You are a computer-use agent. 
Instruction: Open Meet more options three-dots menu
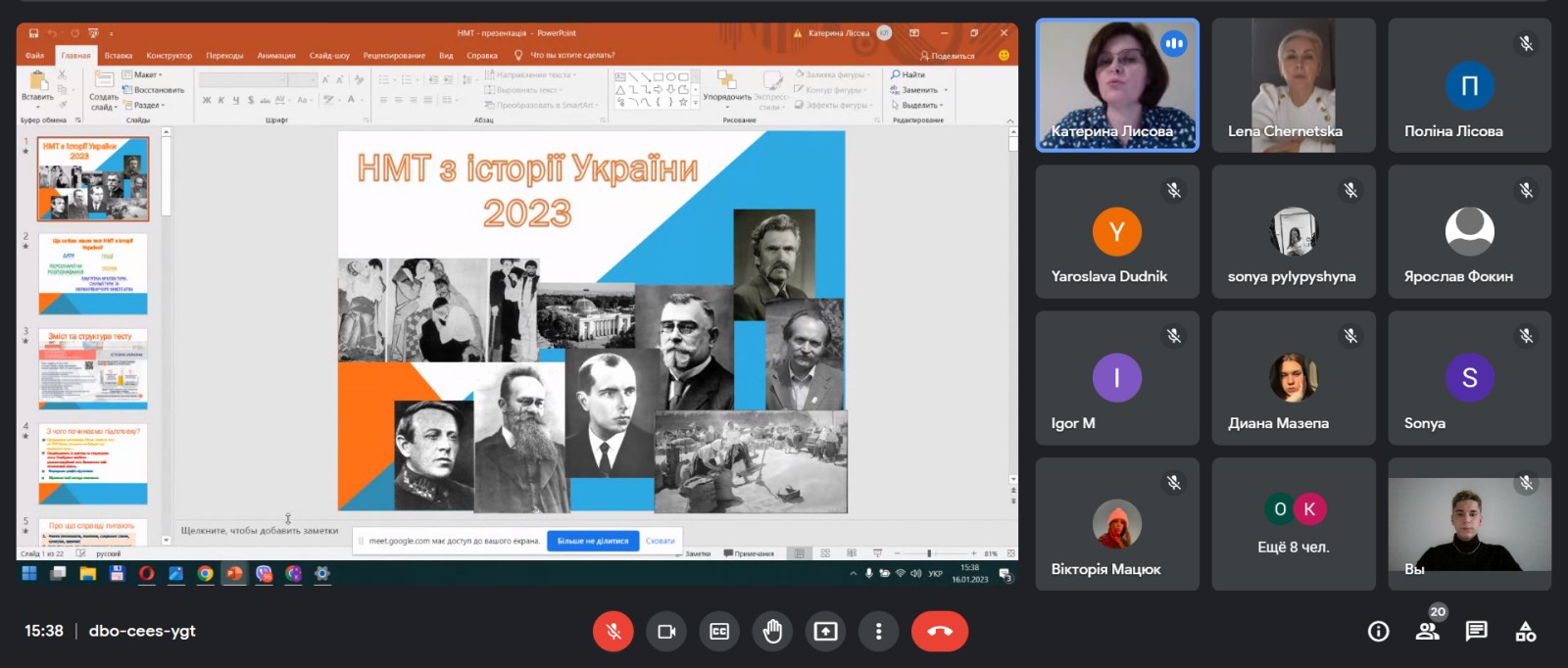(879, 632)
